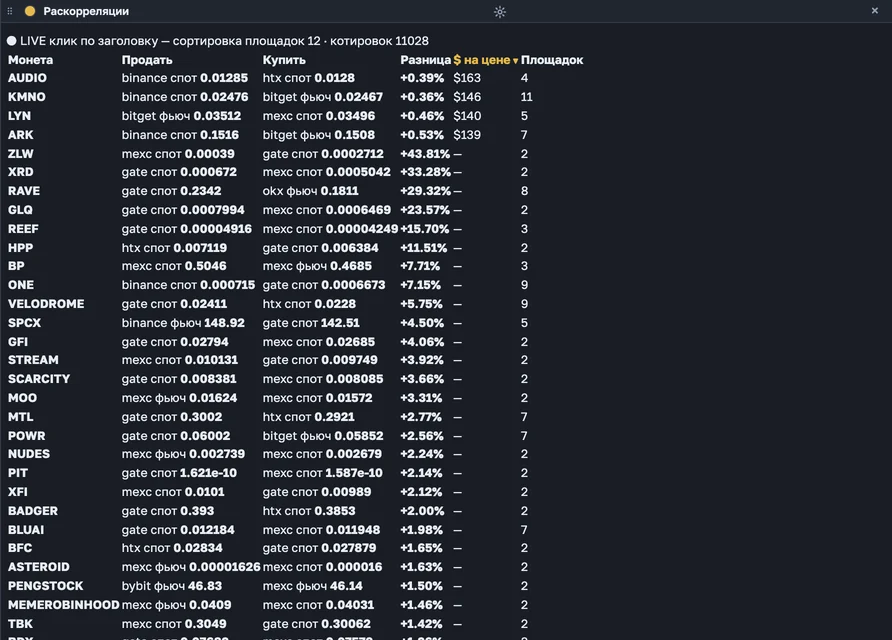The height and width of the screenshot is (640, 892).
Task: Click bybit фьюч 46.83 sell quote
Action: [172, 586]
